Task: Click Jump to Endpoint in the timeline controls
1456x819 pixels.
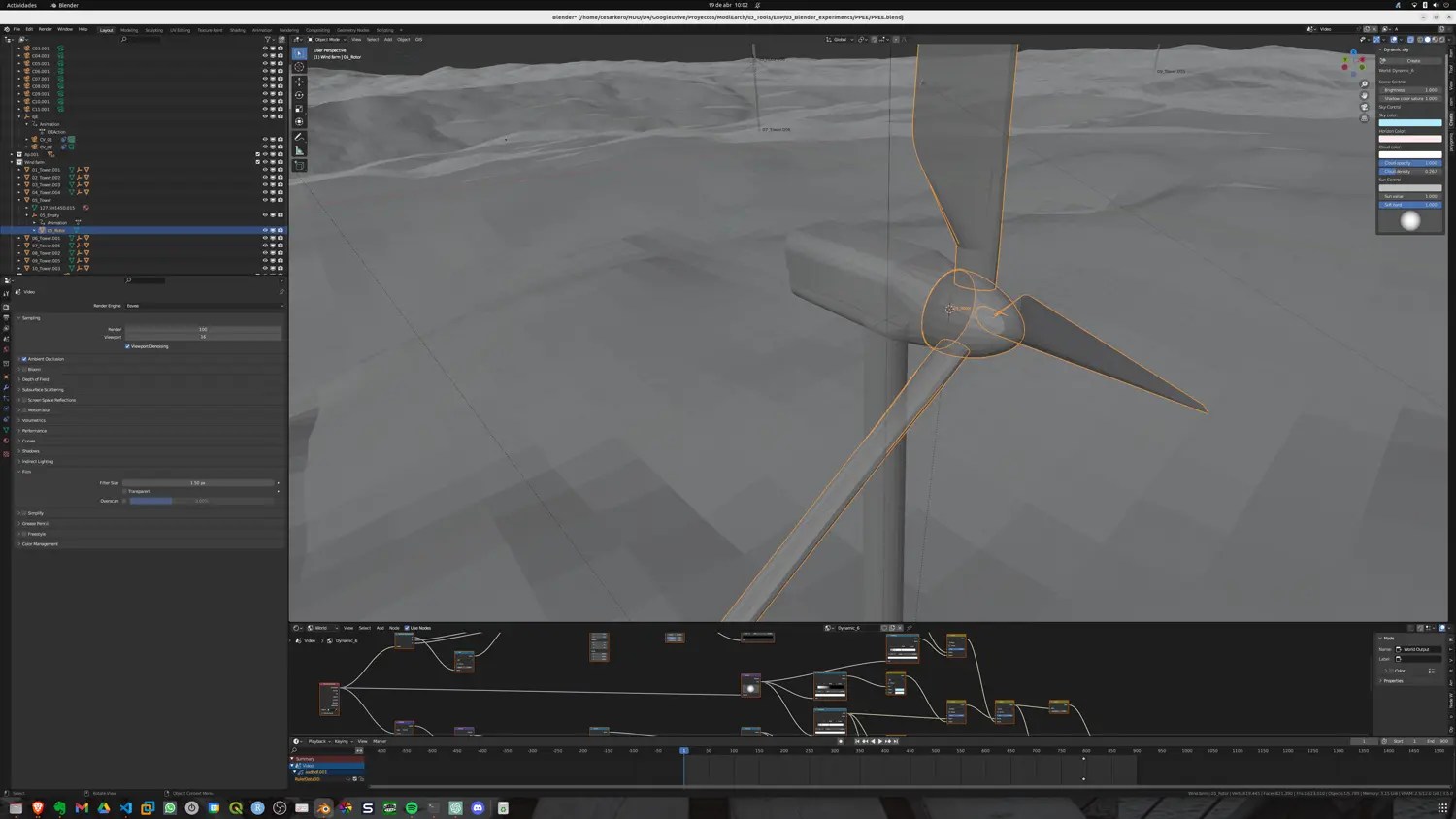Action: (895, 741)
